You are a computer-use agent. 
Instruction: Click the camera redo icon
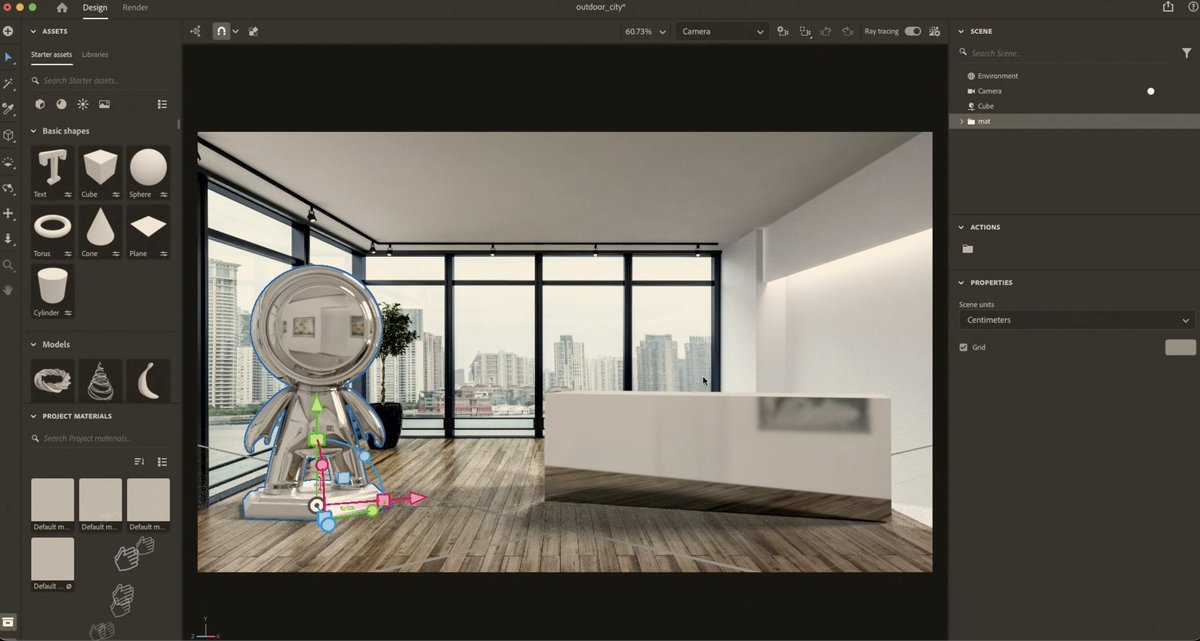click(848, 31)
